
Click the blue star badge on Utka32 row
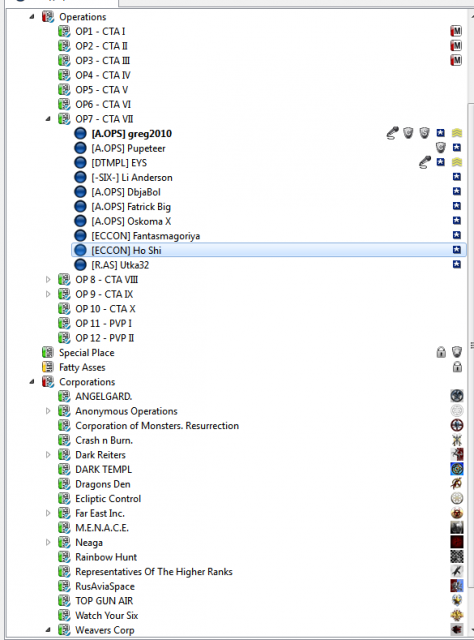[x=457, y=264]
